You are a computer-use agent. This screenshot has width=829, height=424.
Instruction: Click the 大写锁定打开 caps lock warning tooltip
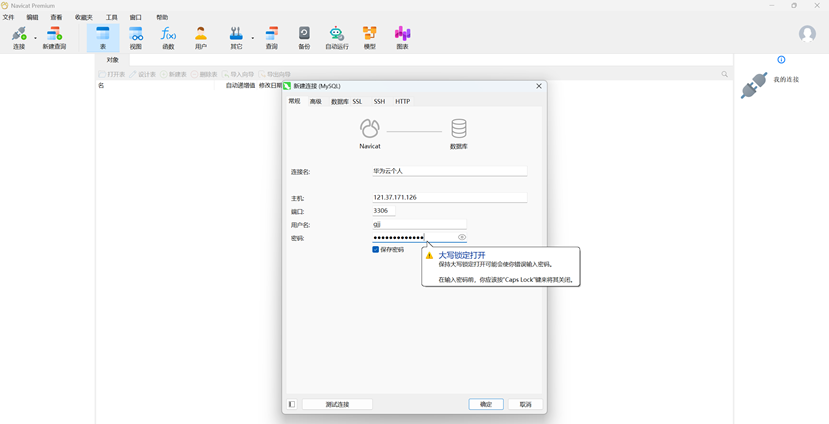pyautogui.click(x=501, y=267)
